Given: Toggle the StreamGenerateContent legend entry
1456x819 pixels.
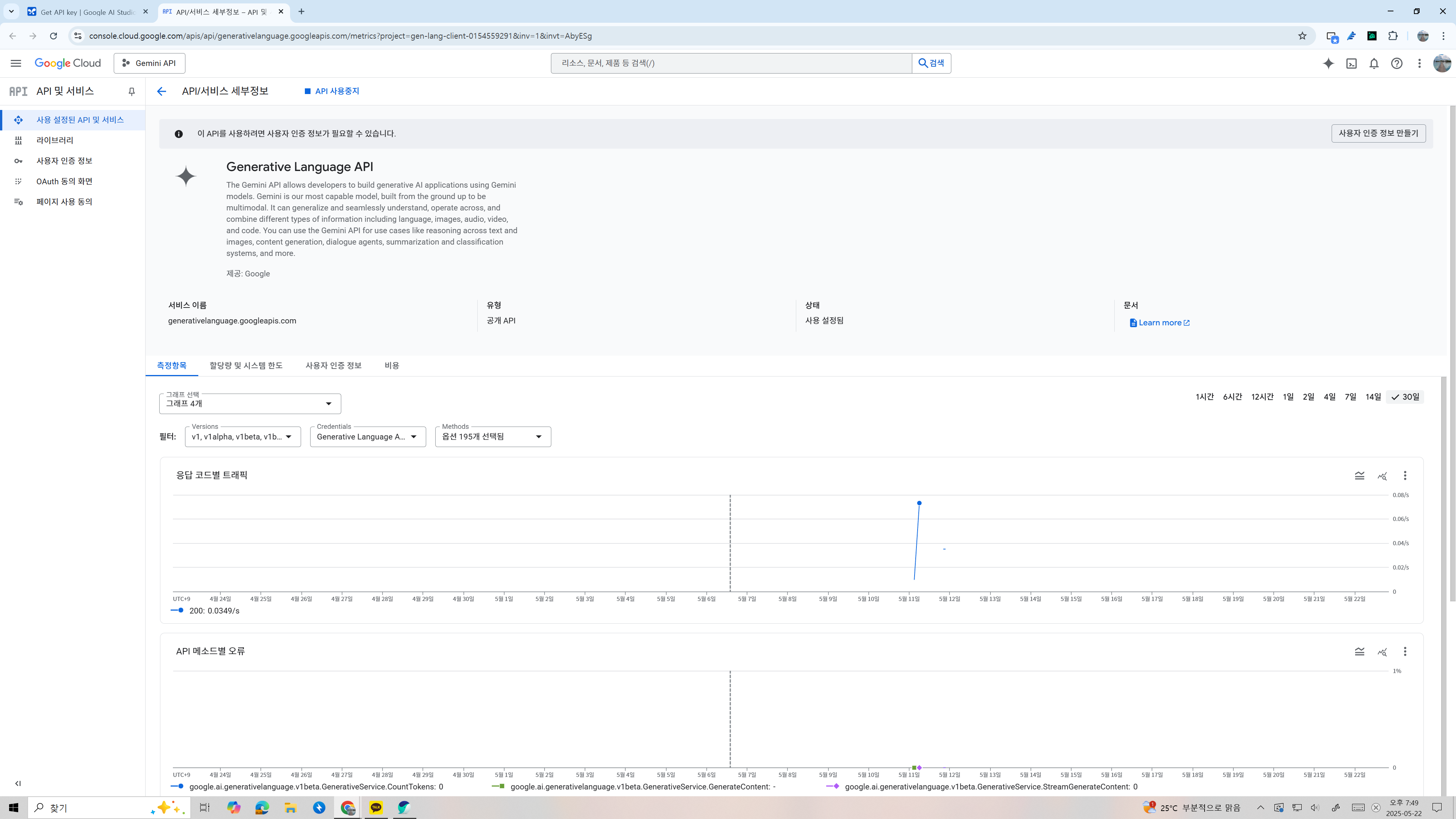Looking at the screenshot, I should (982, 787).
